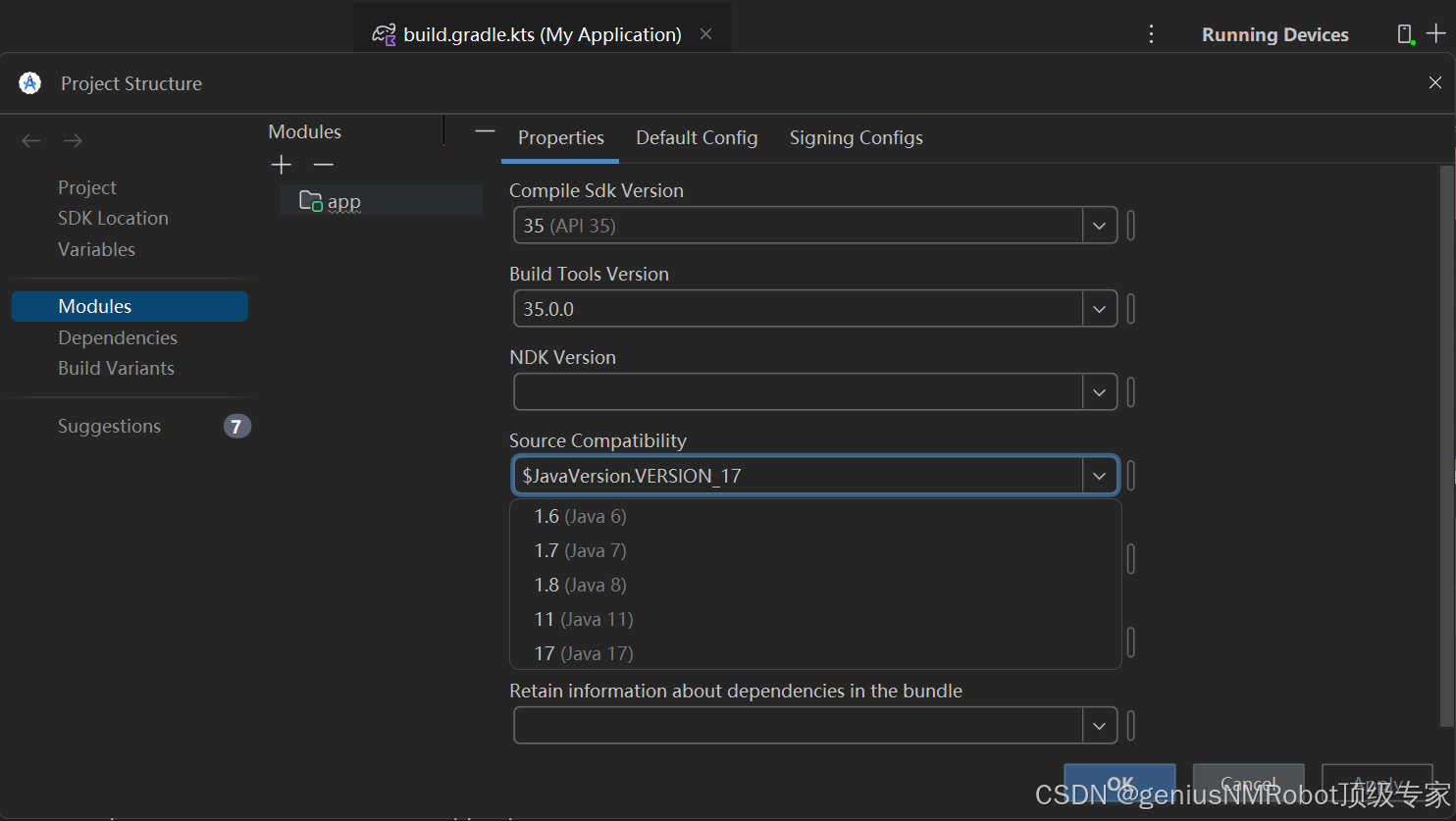The height and width of the screenshot is (821, 1456).
Task: Click variable binding icon beside NDK Version
Action: click(1131, 392)
